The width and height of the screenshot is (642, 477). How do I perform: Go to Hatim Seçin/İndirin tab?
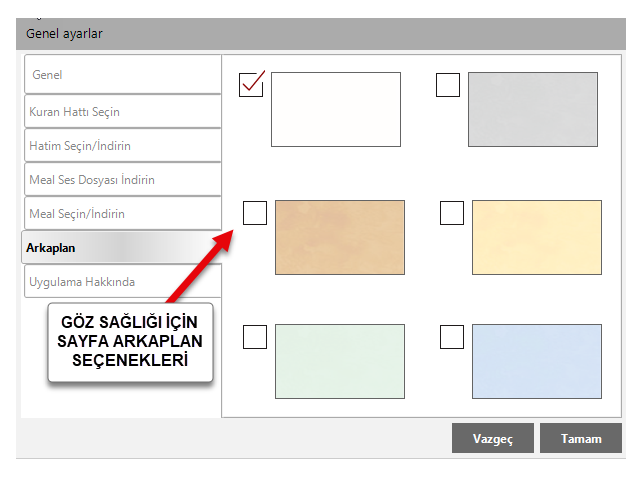pos(123,145)
